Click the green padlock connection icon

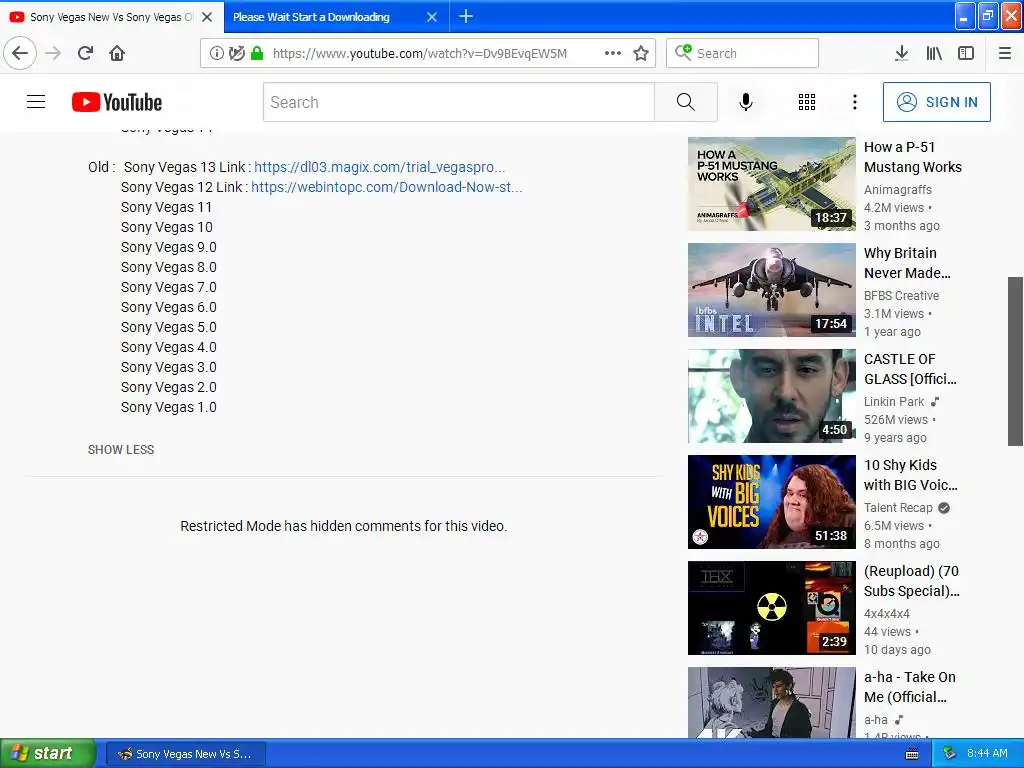click(x=257, y=54)
